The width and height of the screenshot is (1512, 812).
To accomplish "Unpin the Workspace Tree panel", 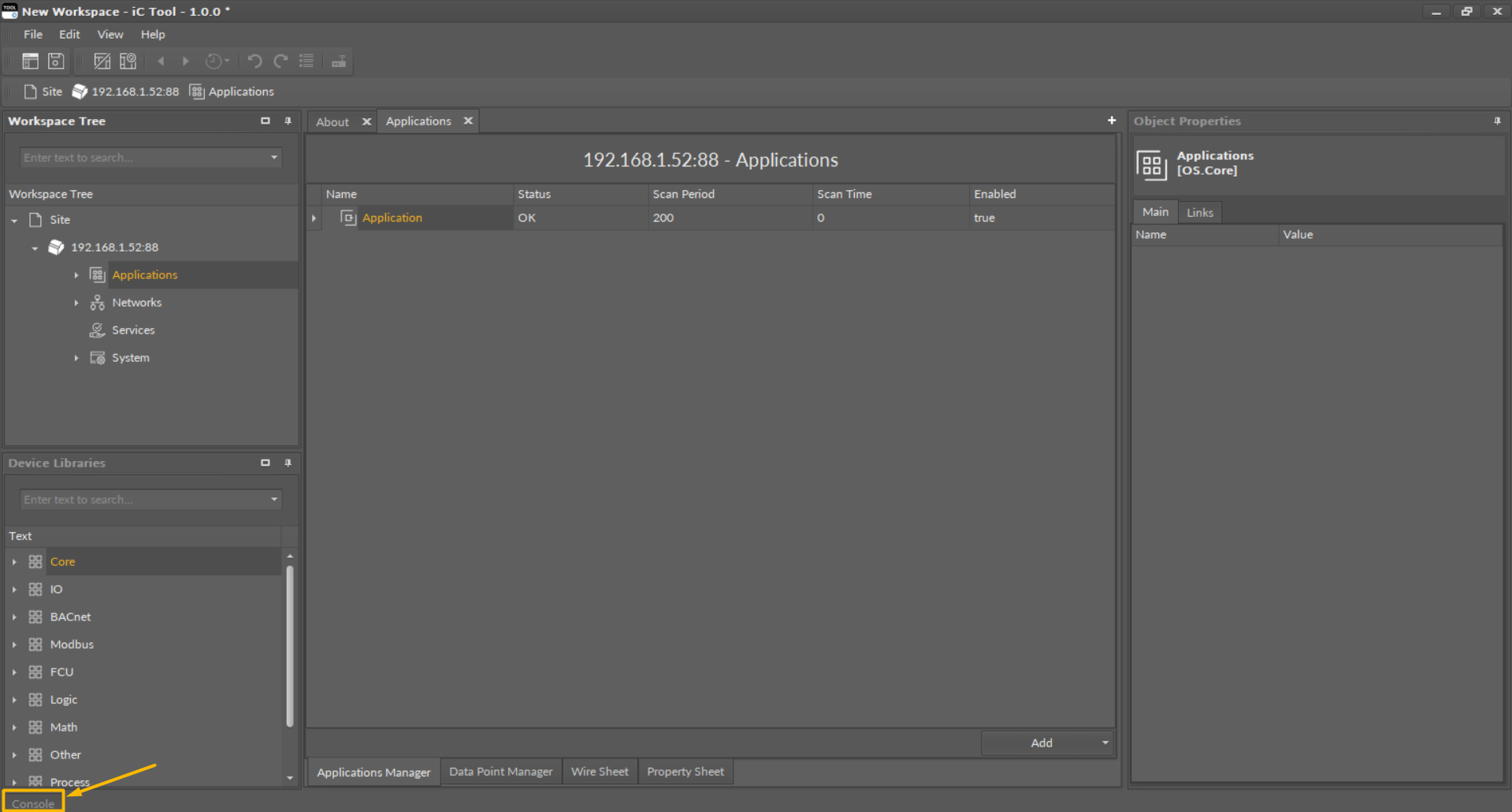I will pyautogui.click(x=288, y=121).
